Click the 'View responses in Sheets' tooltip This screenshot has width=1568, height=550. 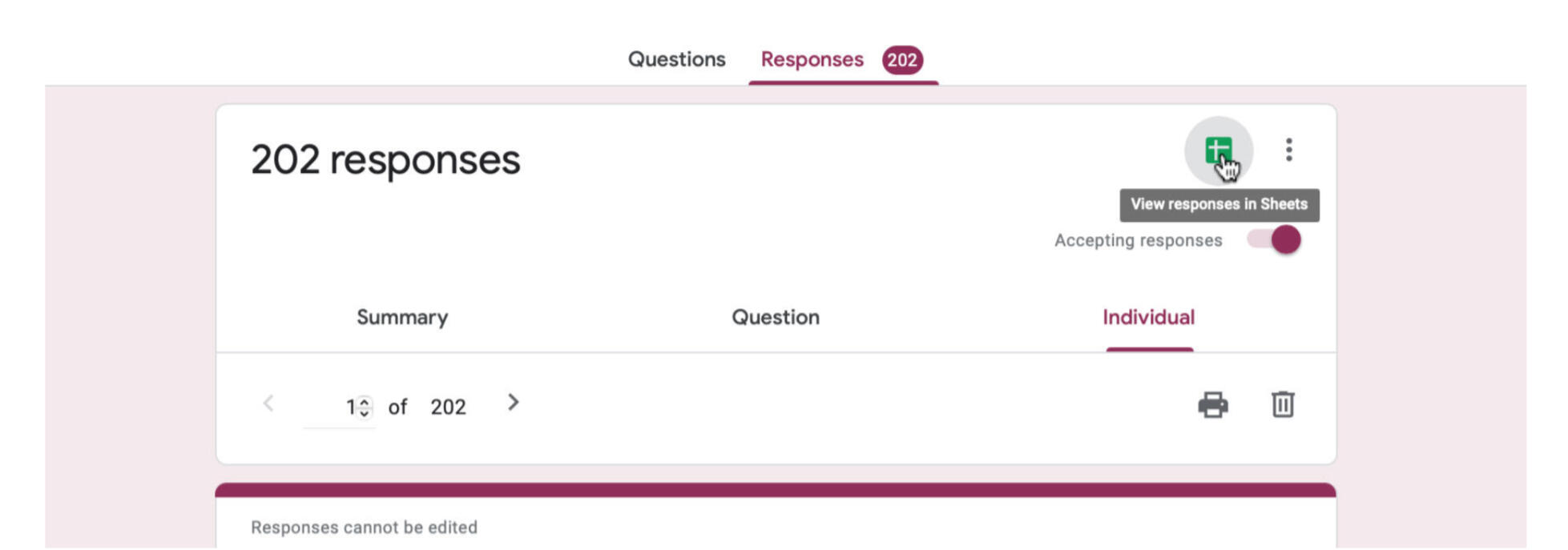pyautogui.click(x=1219, y=205)
